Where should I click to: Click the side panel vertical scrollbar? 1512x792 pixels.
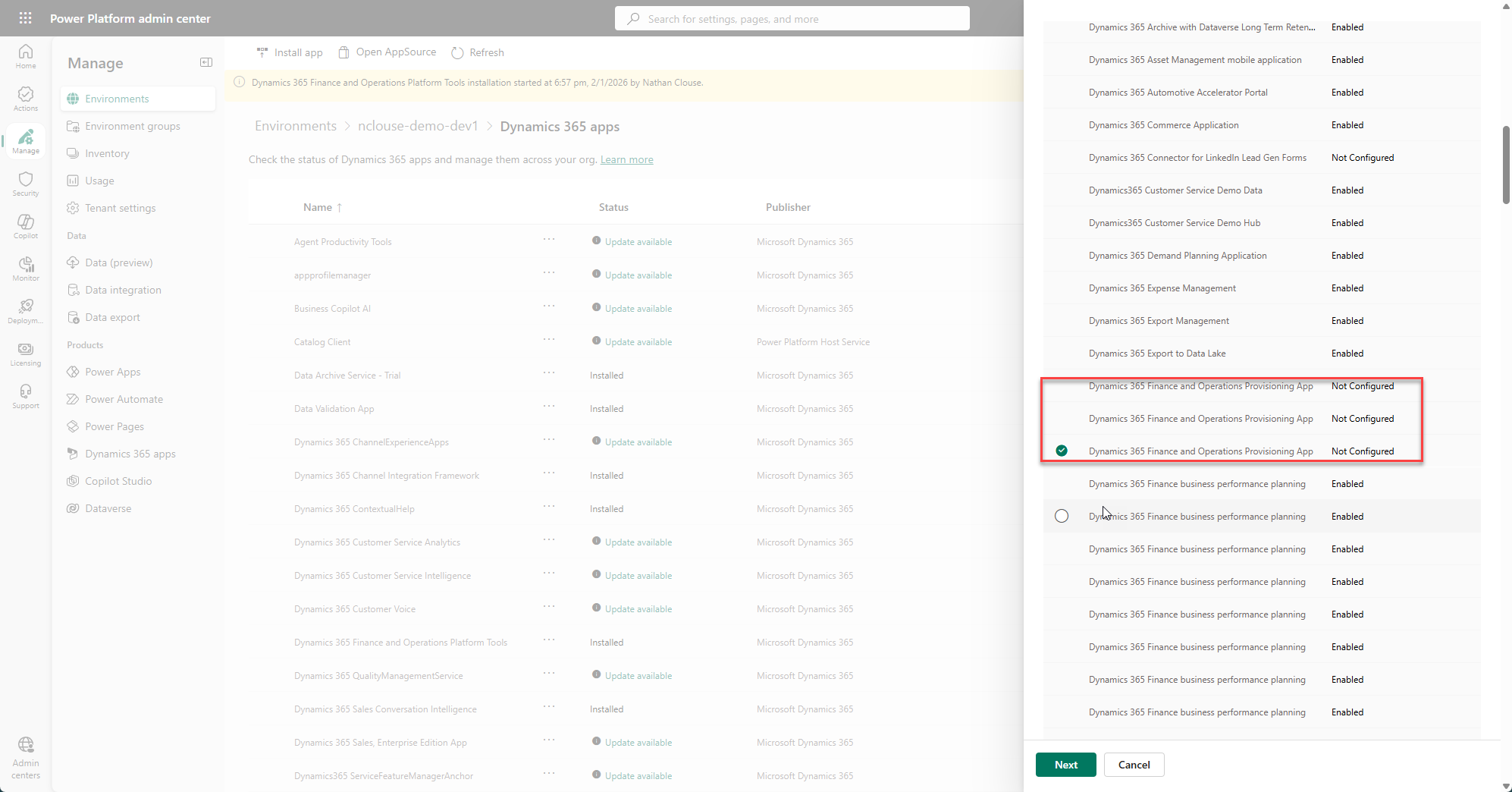1506,165
